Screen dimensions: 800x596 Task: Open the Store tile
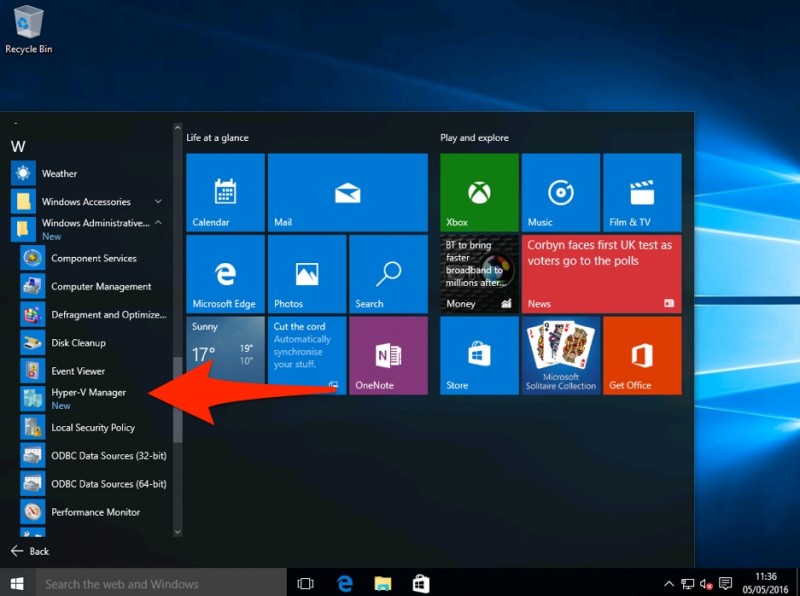coord(480,356)
